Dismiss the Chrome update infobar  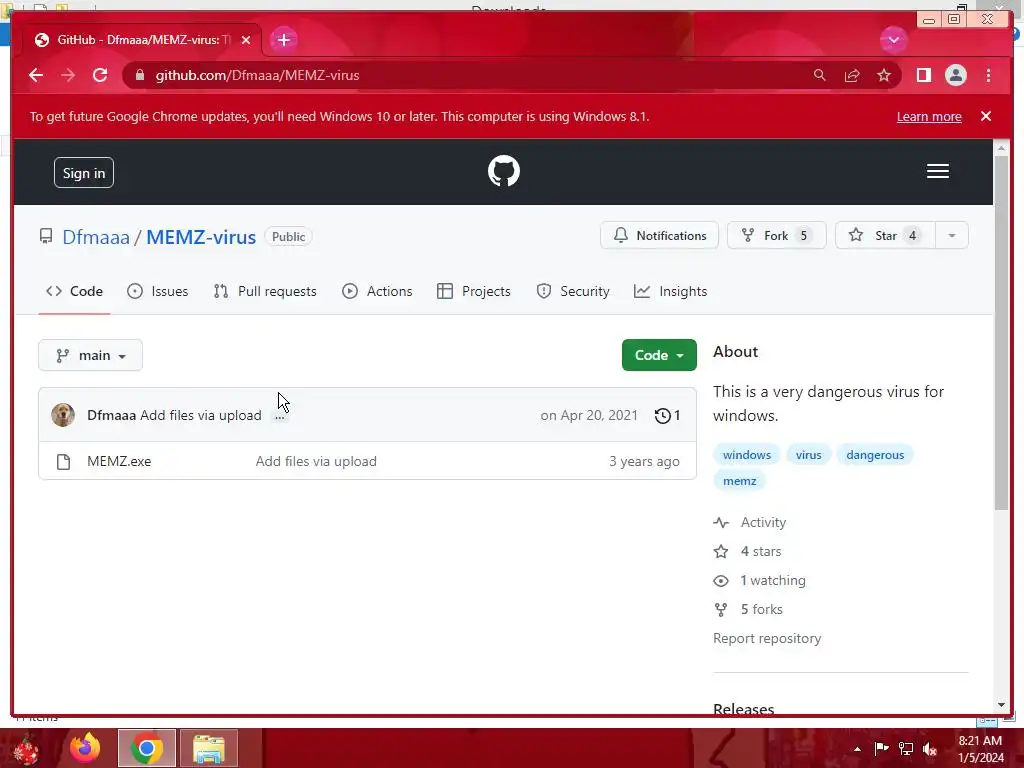[986, 116]
